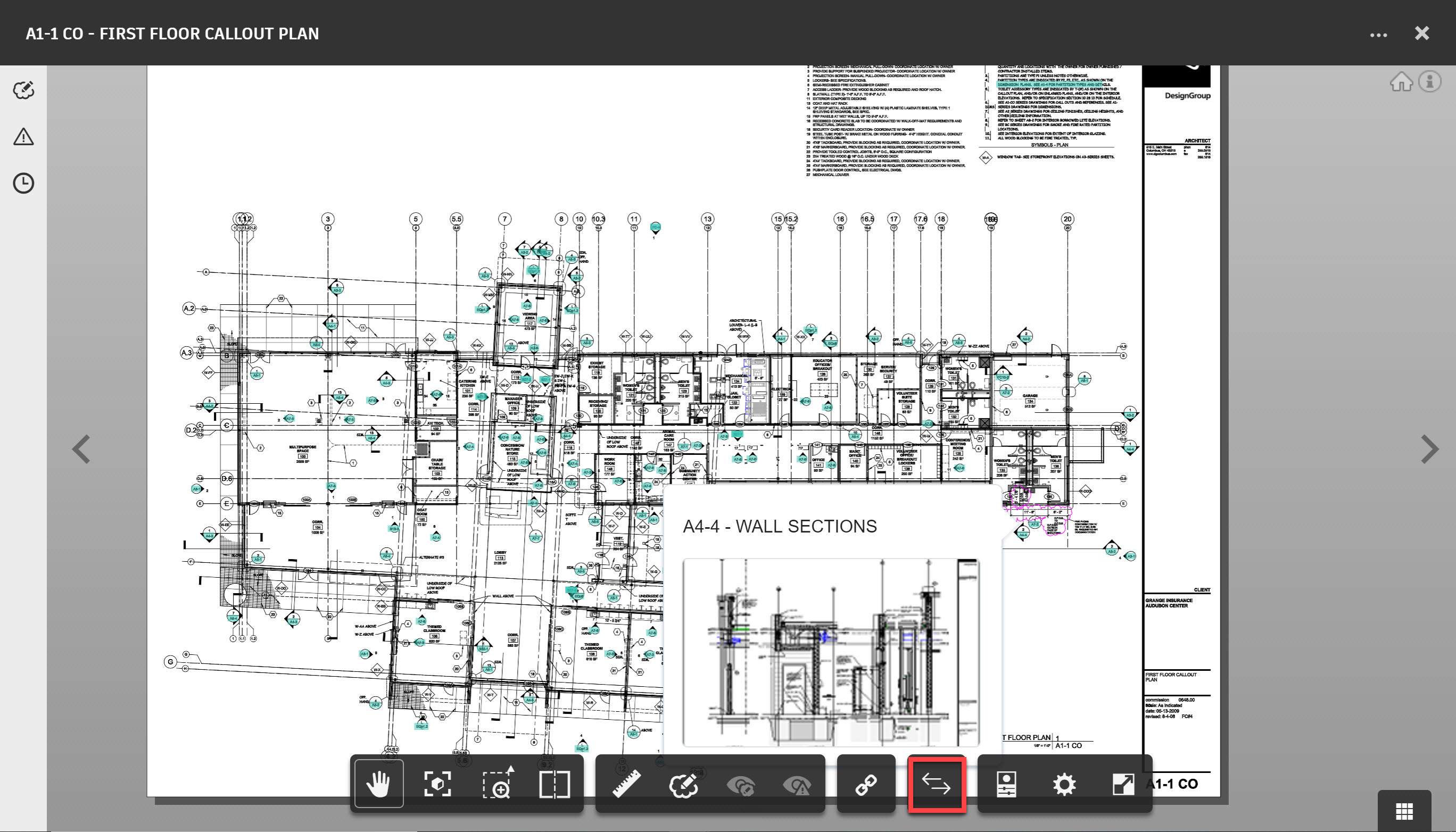Open the markups panel in the sidebar
Viewport: 1456px width, 832px height.
pos(23,90)
